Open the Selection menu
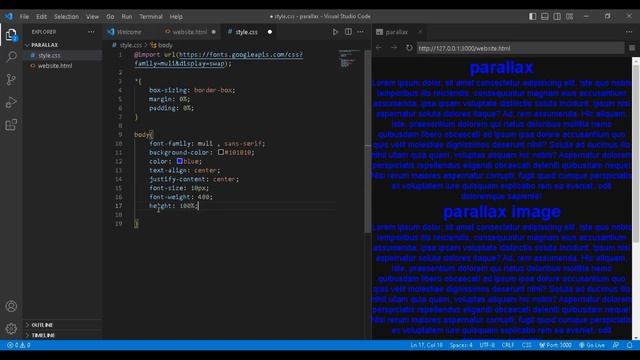The image size is (640, 360). (x=67, y=17)
